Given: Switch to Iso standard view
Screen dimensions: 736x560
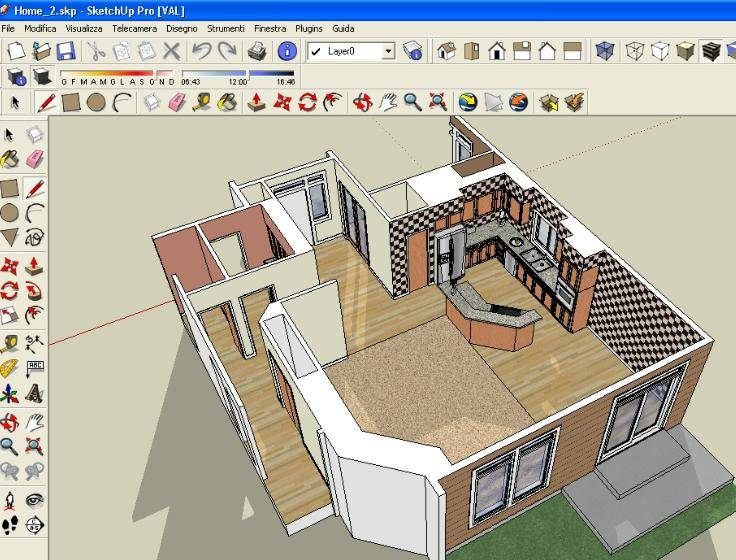Looking at the screenshot, I should pyautogui.click(x=445, y=51).
